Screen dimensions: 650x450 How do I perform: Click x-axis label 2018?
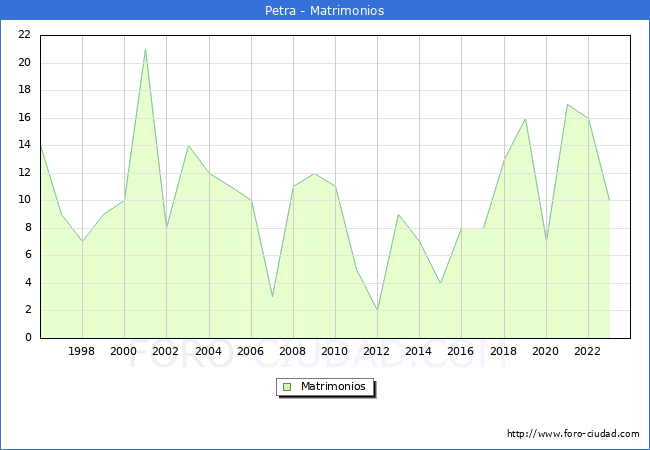tap(504, 351)
